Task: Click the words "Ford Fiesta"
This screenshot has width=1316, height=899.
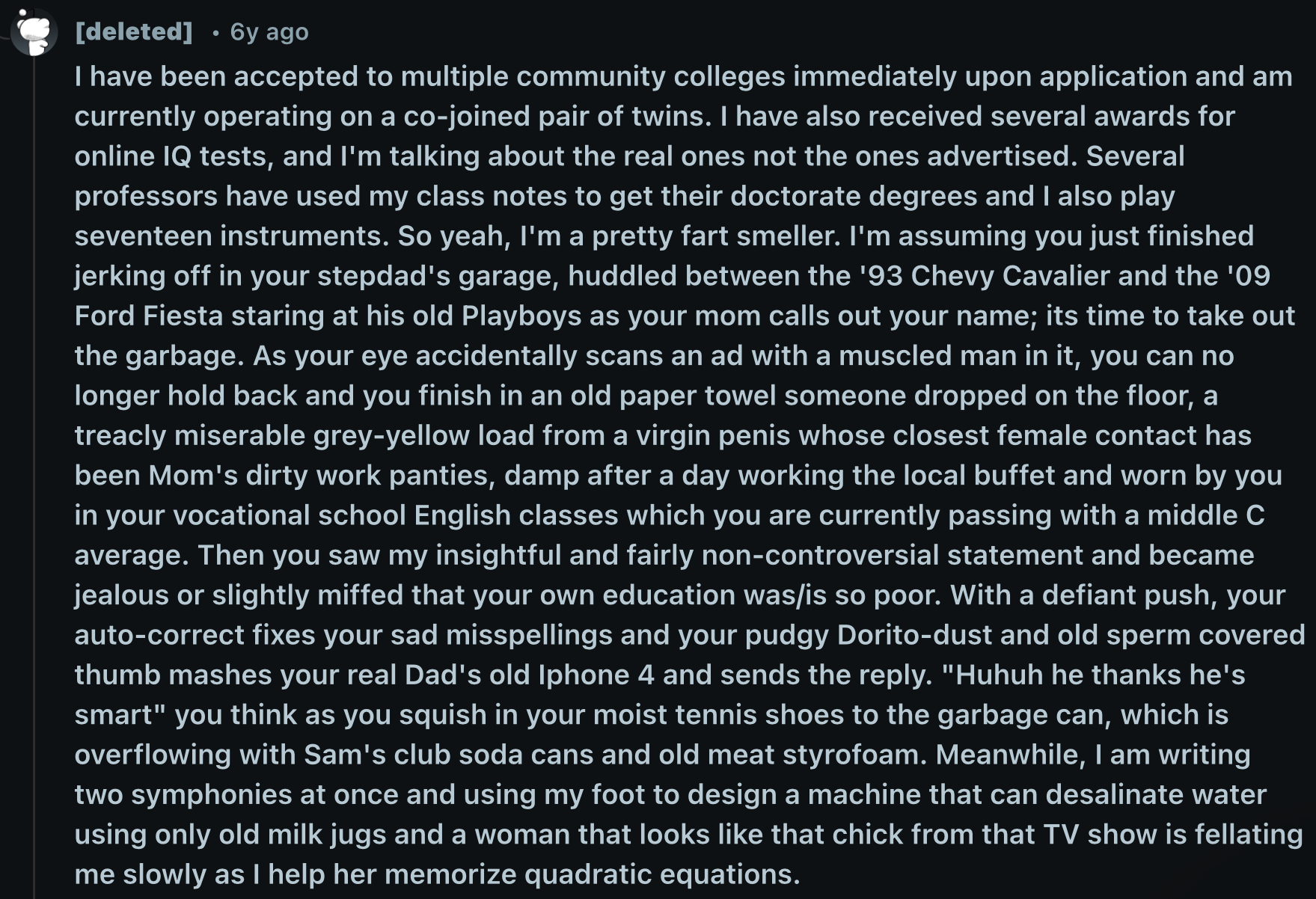Action: [148, 316]
